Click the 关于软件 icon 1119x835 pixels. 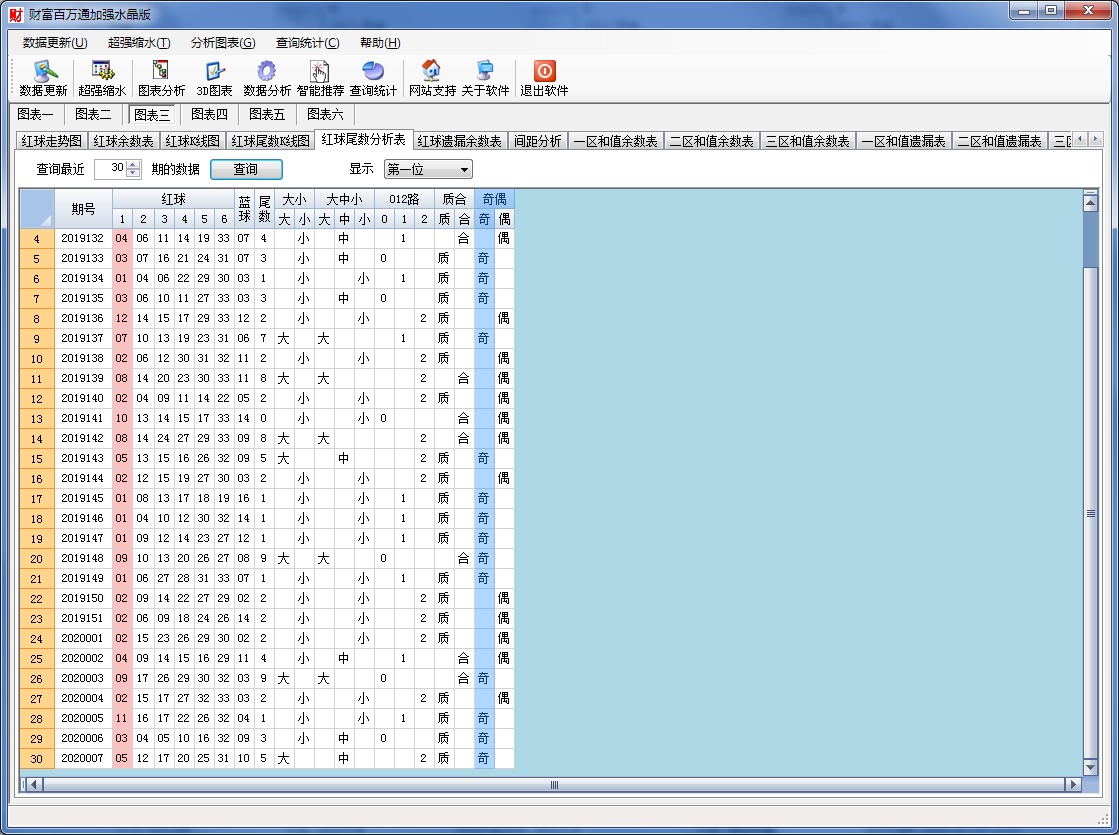[485, 78]
